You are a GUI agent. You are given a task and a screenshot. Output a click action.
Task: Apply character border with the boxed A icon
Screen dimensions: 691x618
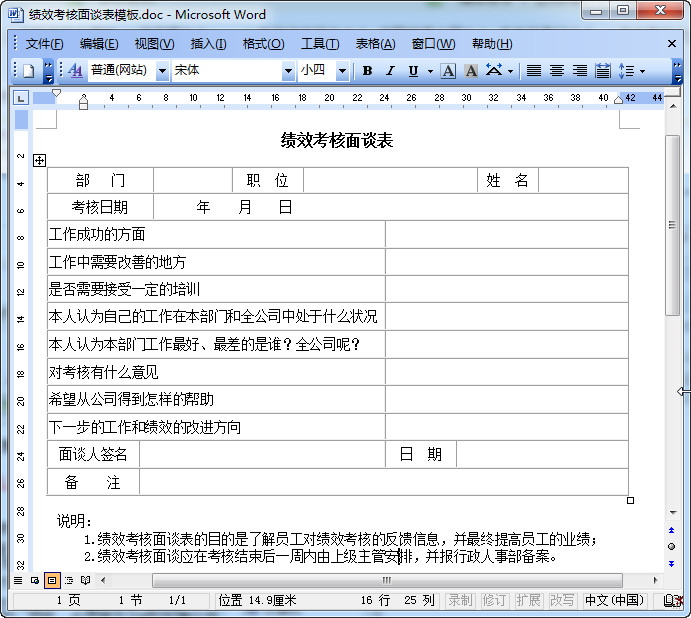(448, 71)
